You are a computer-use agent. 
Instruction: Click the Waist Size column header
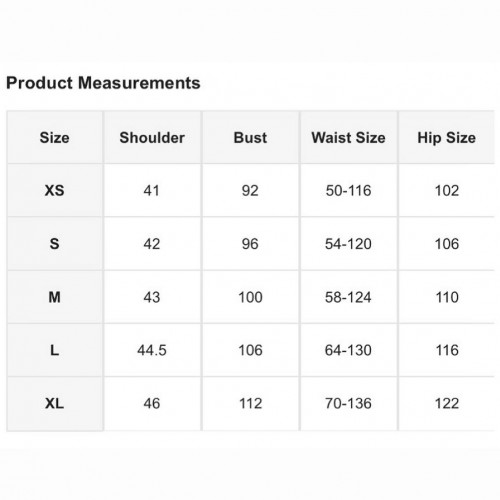(x=348, y=138)
